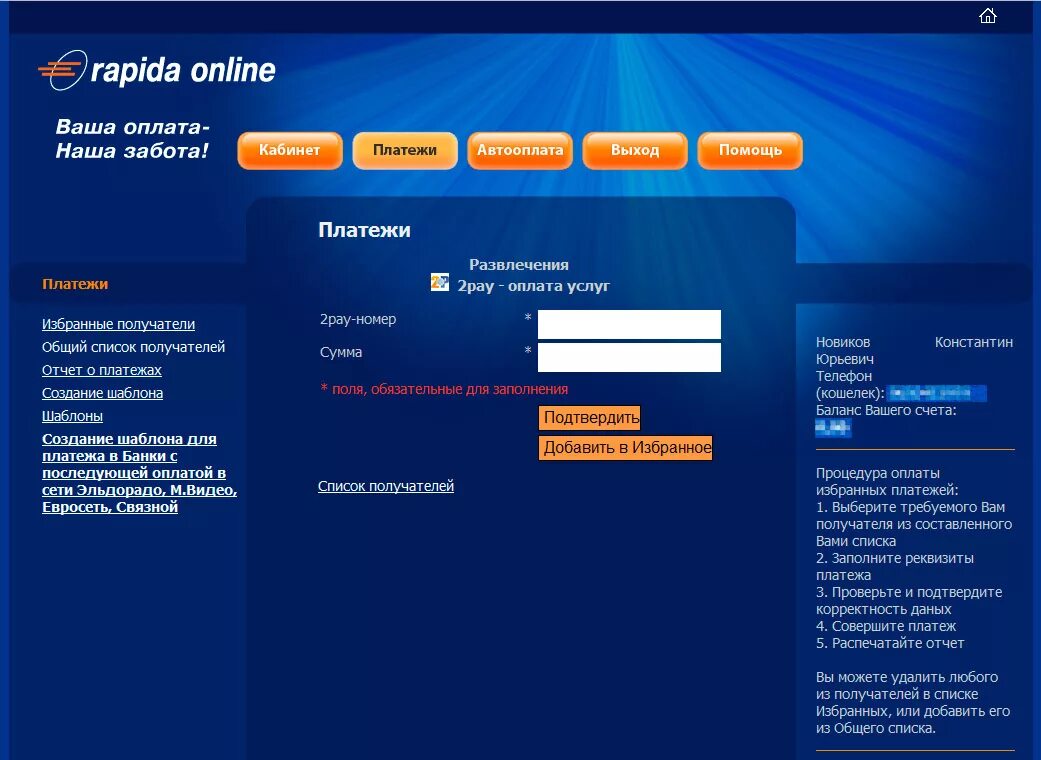Open the Кабинет section
Image resolution: width=1041 pixels, height=760 pixels.
289,151
